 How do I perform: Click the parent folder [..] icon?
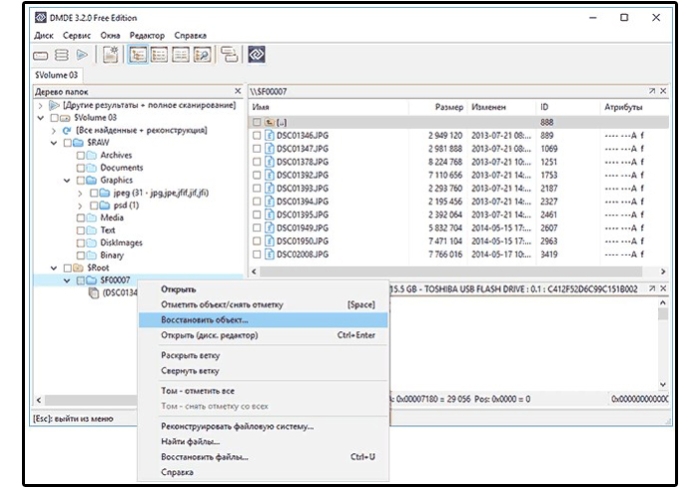tap(269, 122)
